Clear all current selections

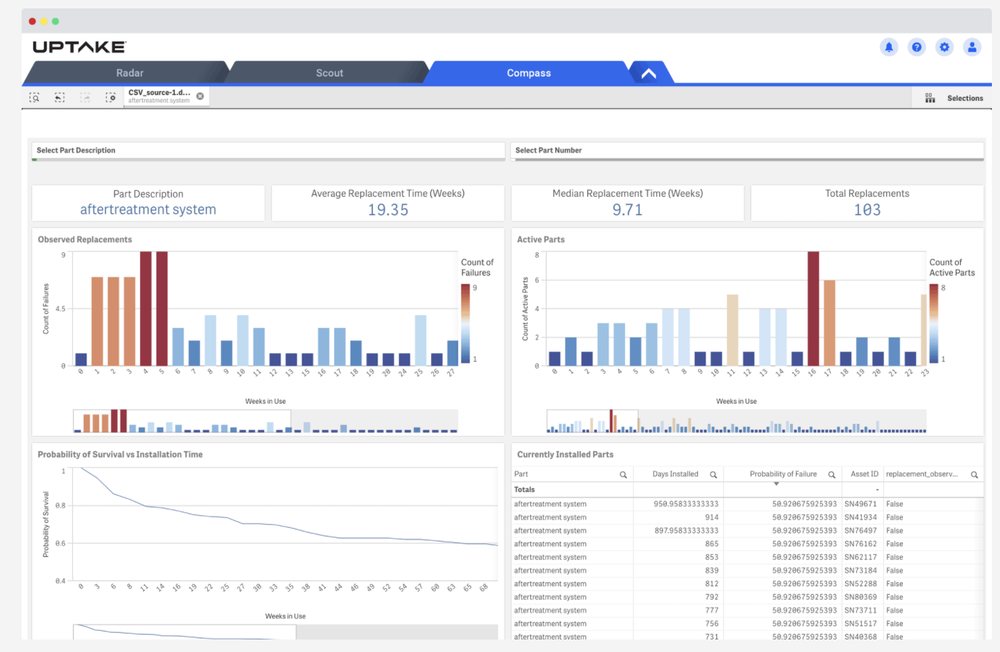[110, 98]
